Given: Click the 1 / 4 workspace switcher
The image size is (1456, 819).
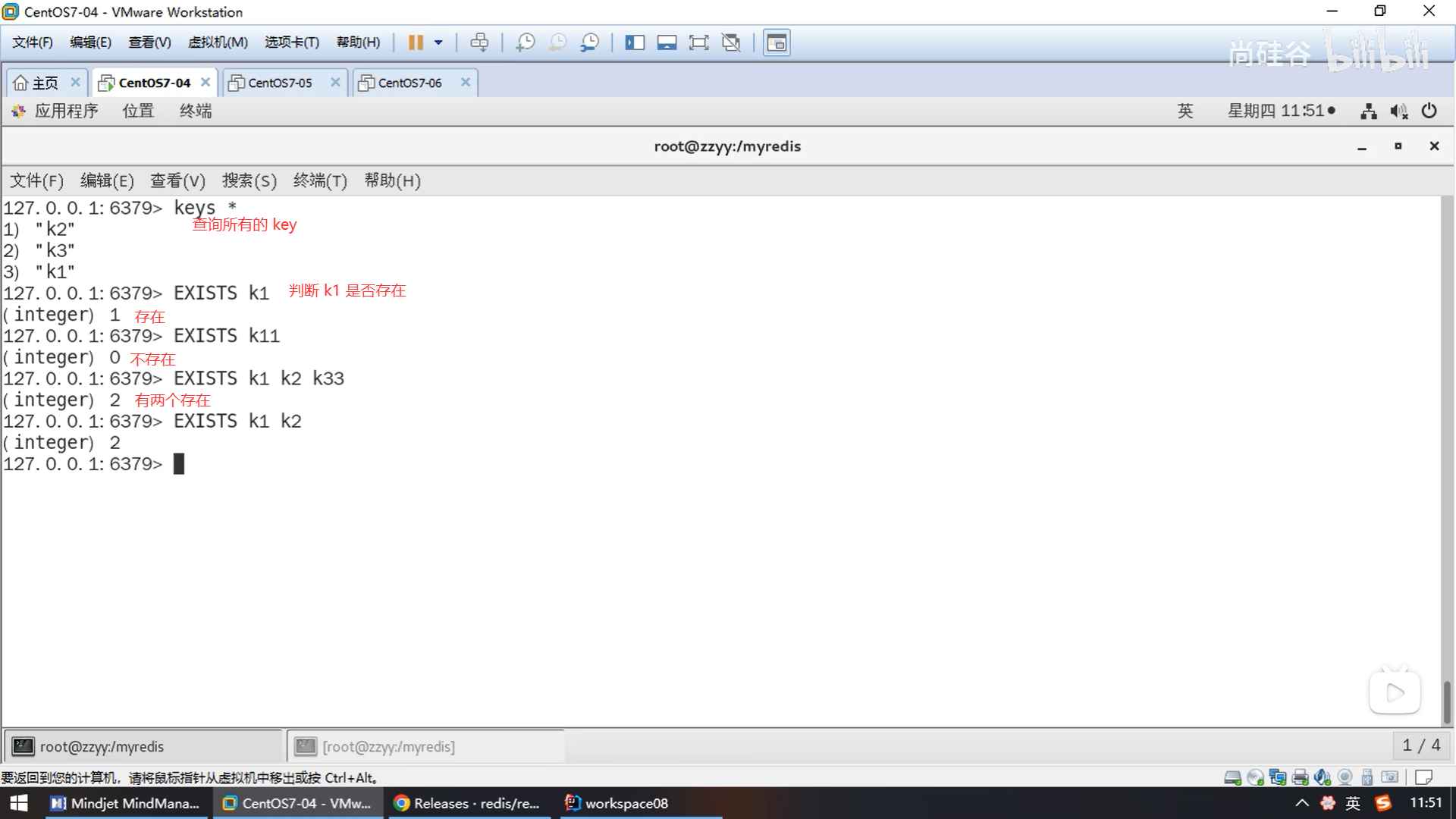Looking at the screenshot, I should (x=1420, y=745).
